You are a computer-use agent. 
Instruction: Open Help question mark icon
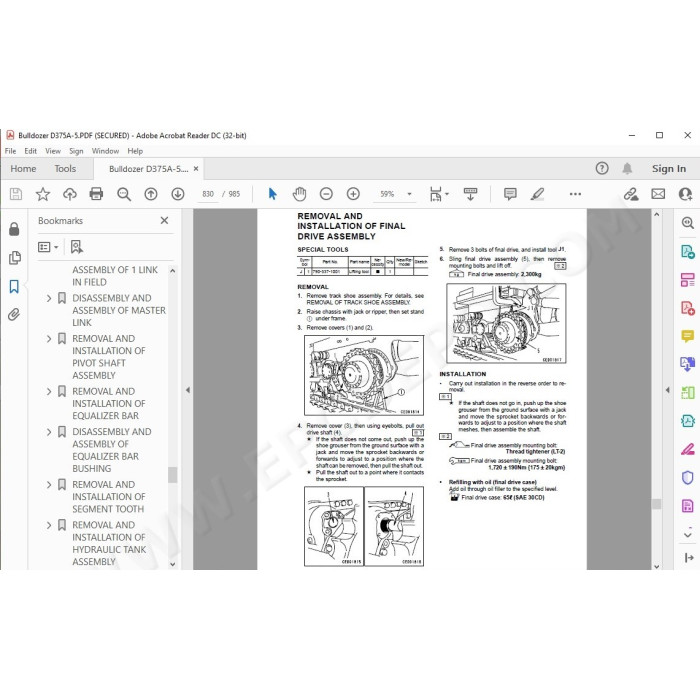point(602,168)
